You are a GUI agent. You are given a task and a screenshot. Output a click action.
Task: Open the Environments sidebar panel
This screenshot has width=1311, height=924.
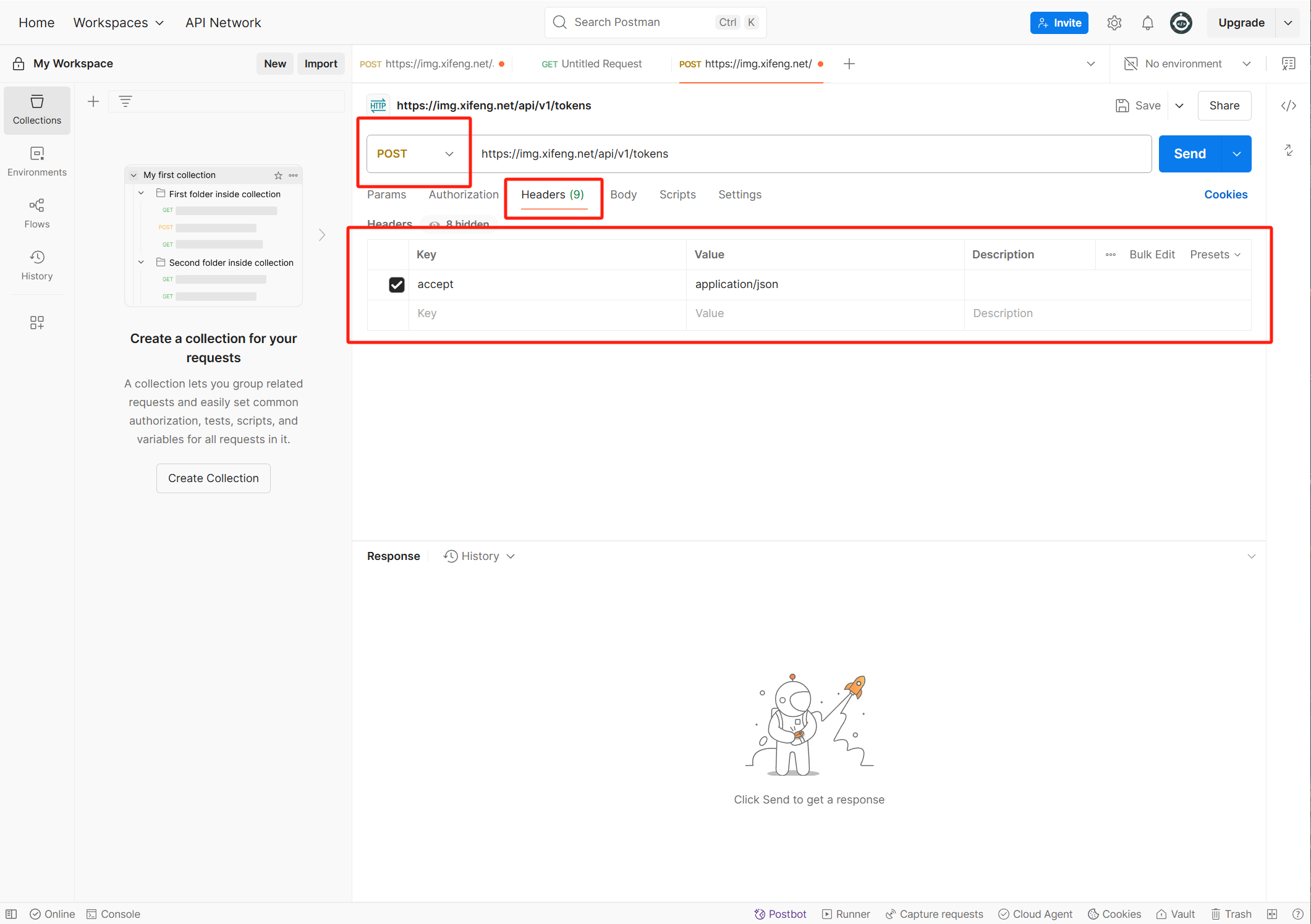(x=36, y=161)
